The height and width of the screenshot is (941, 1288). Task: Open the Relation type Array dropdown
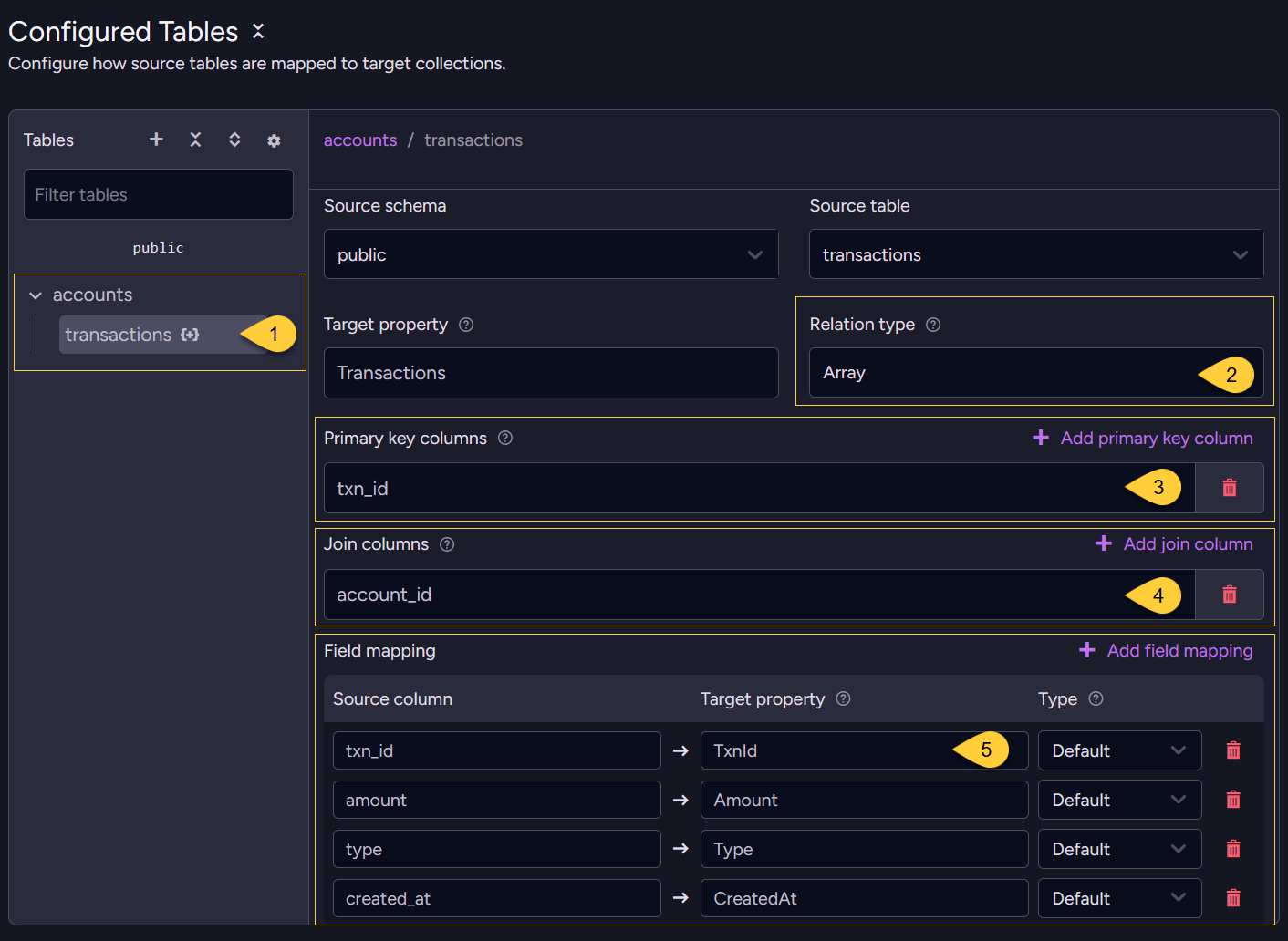1036,373
